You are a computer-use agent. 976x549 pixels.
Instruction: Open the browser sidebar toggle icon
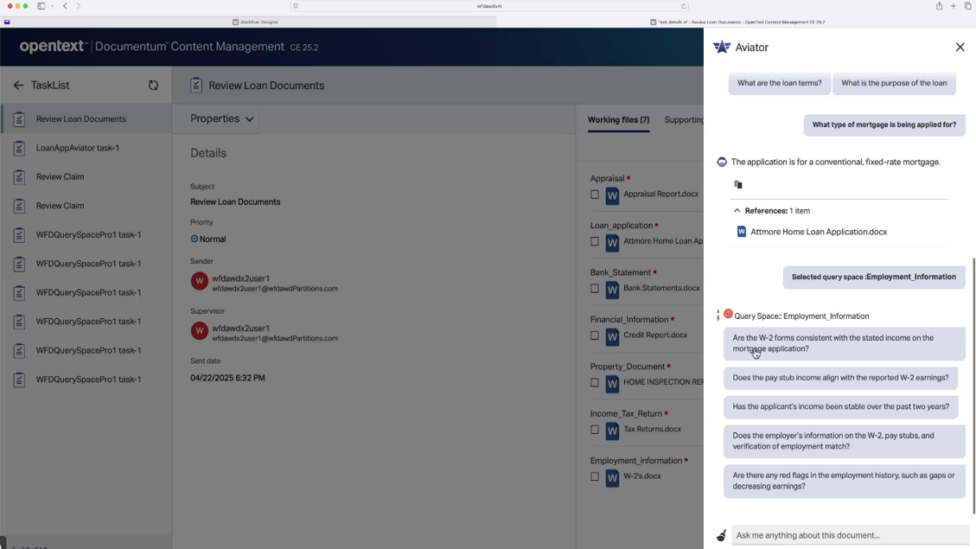pos(41,6)
